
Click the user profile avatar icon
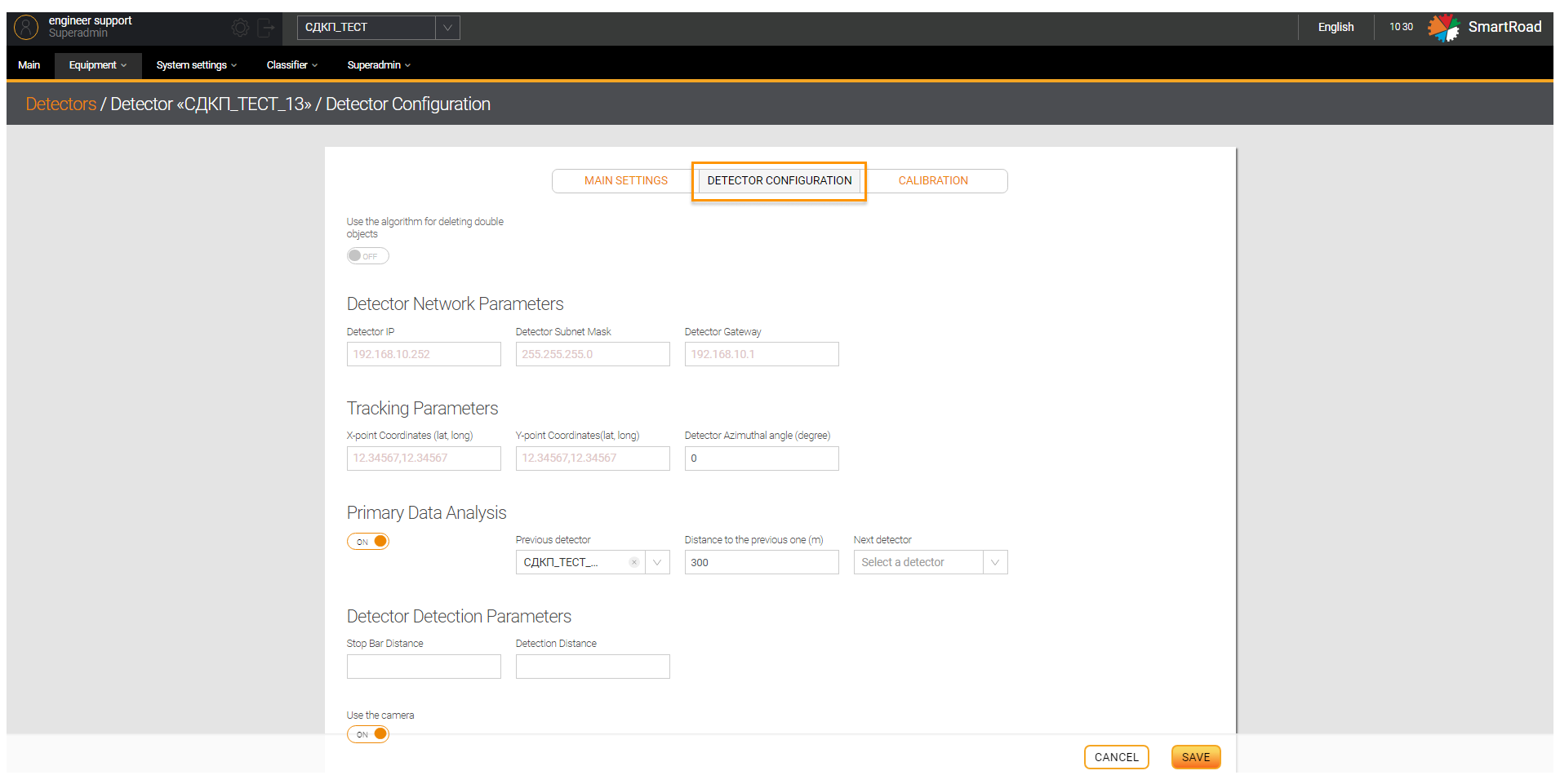pos(26,28)
